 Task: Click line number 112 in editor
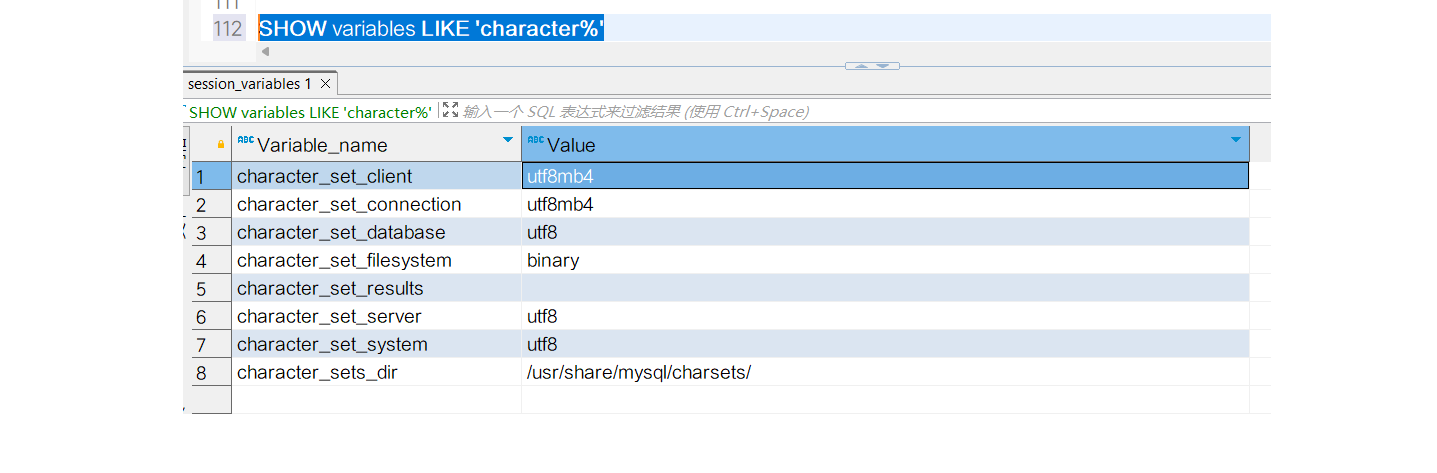228,28
